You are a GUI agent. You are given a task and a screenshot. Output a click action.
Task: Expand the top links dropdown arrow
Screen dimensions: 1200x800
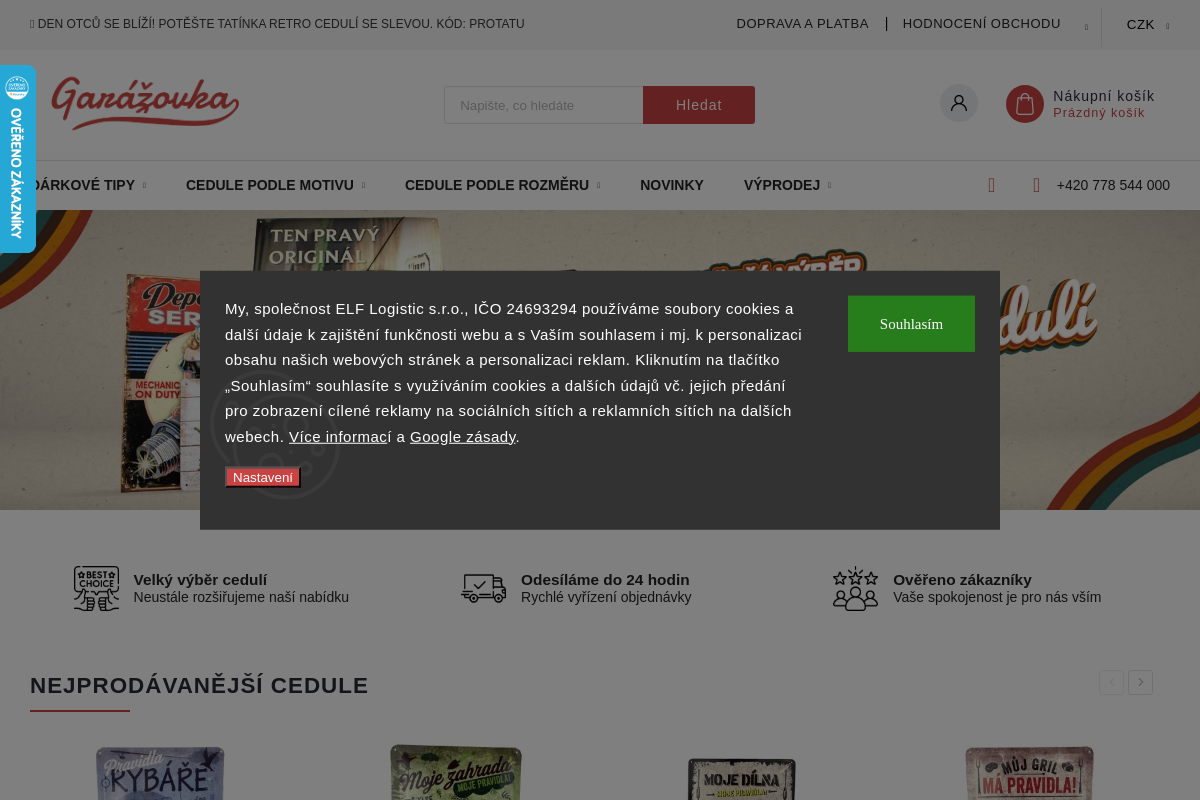1086,27
